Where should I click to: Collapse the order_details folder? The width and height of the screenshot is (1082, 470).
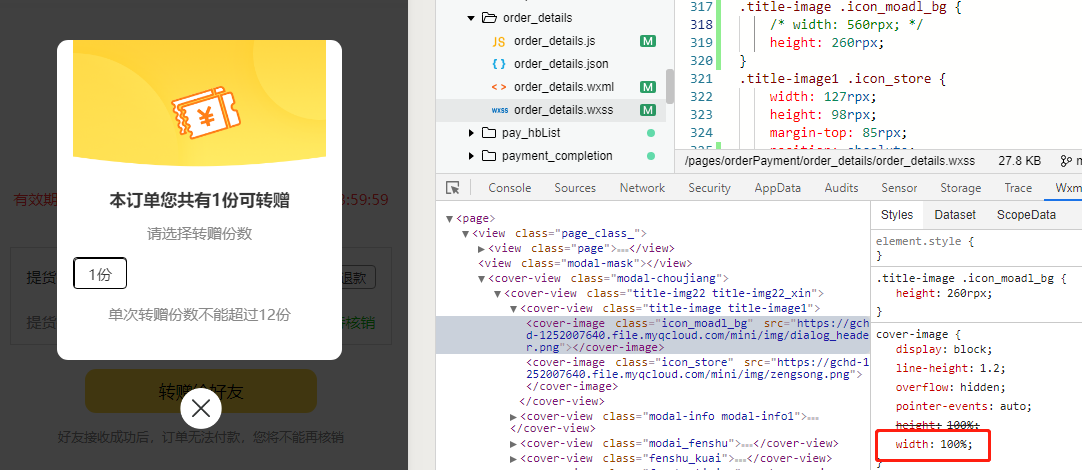(x=471, y=18)
